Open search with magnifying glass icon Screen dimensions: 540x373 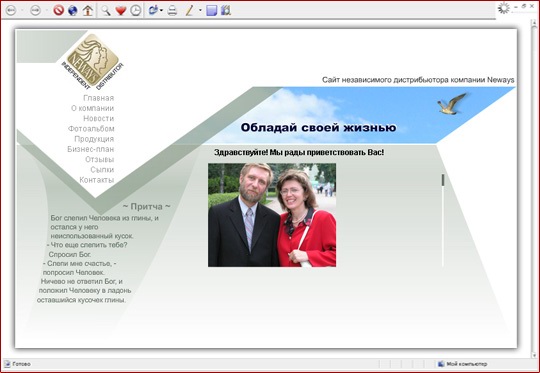click(x=106, y=10)
